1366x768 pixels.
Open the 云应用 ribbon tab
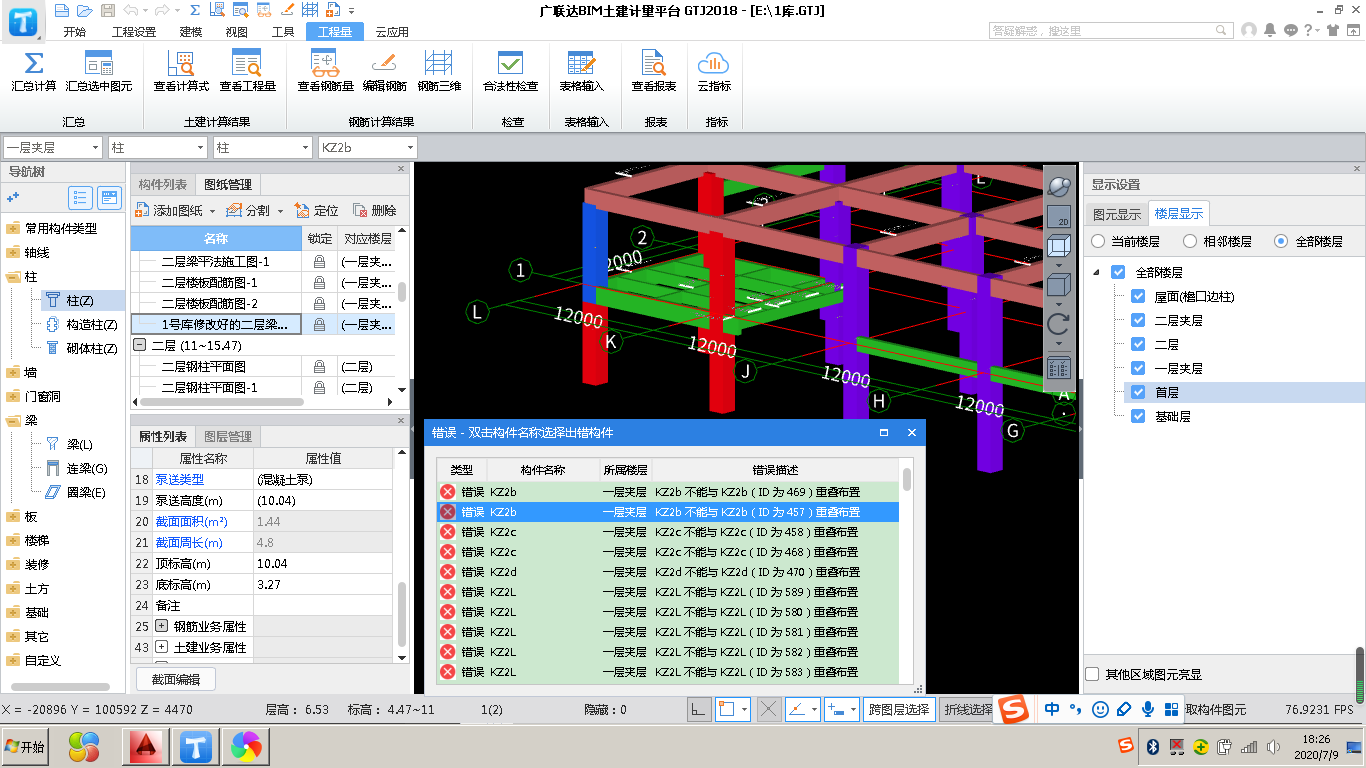point(392,31)
